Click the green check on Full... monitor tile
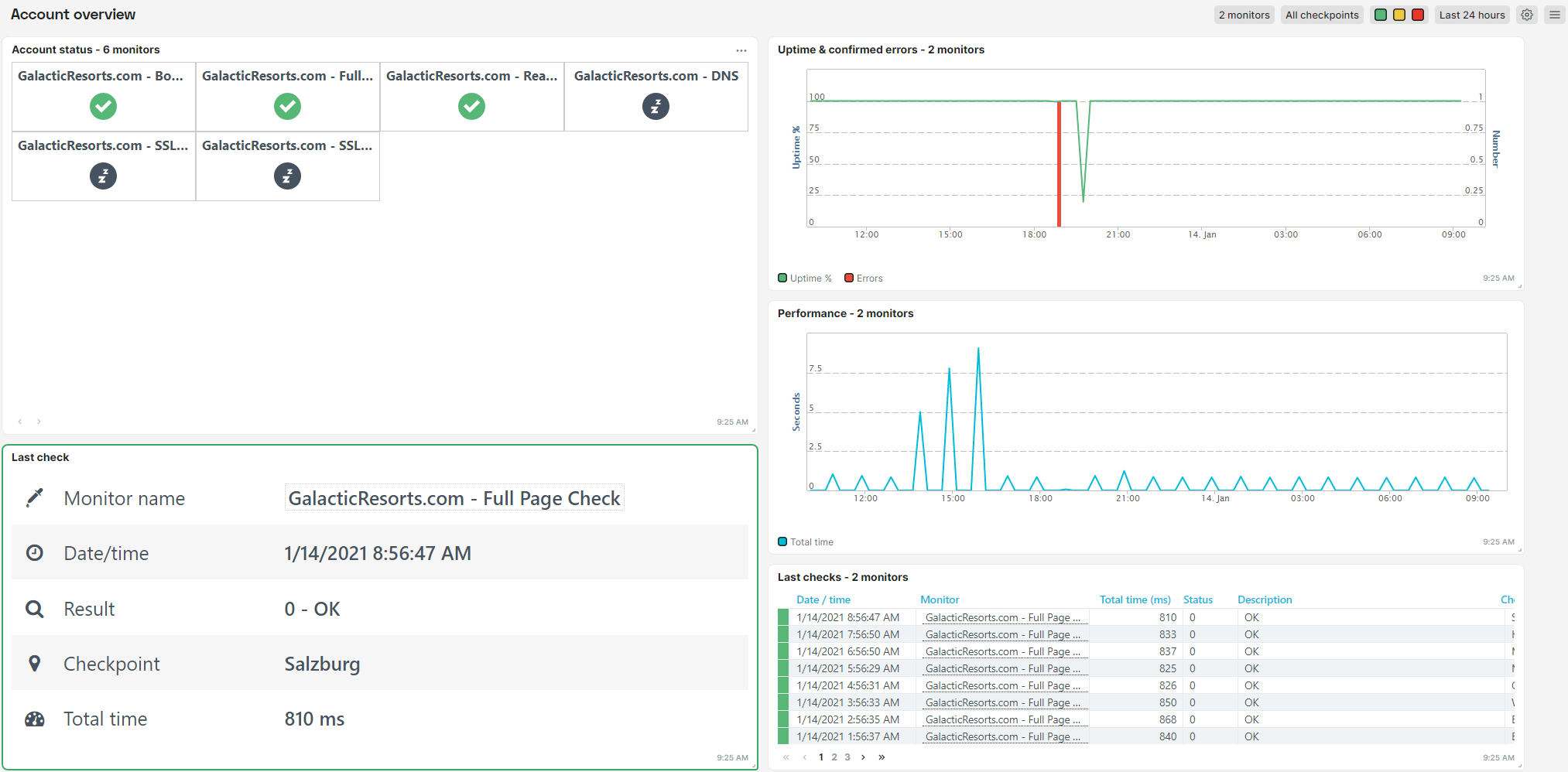Viewport: 1568px width, 772px height. [287, 106]
